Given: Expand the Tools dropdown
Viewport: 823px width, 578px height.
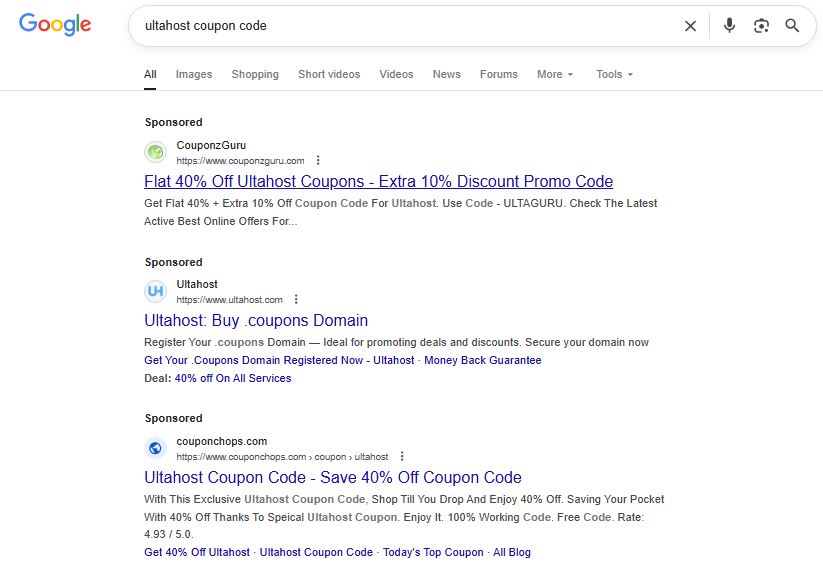Looking at the screenshot, I should [x=614, y=74].
